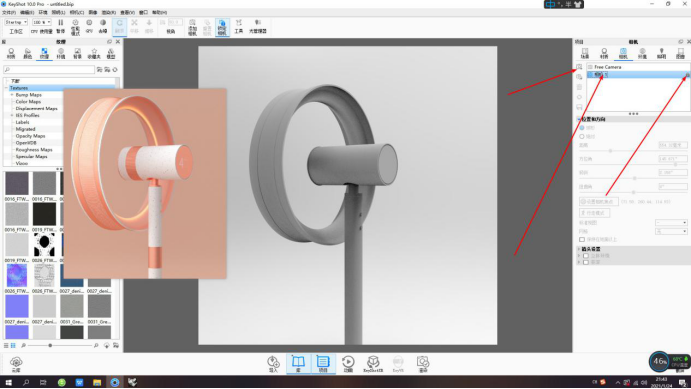Click the delete camera trash icon
The image size is (691, 389).
(x=579, y=87)
